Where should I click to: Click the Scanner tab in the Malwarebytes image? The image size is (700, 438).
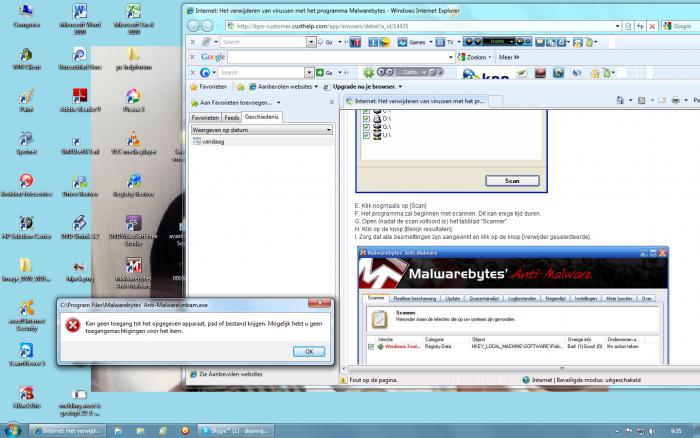click(x=376, y=298)
